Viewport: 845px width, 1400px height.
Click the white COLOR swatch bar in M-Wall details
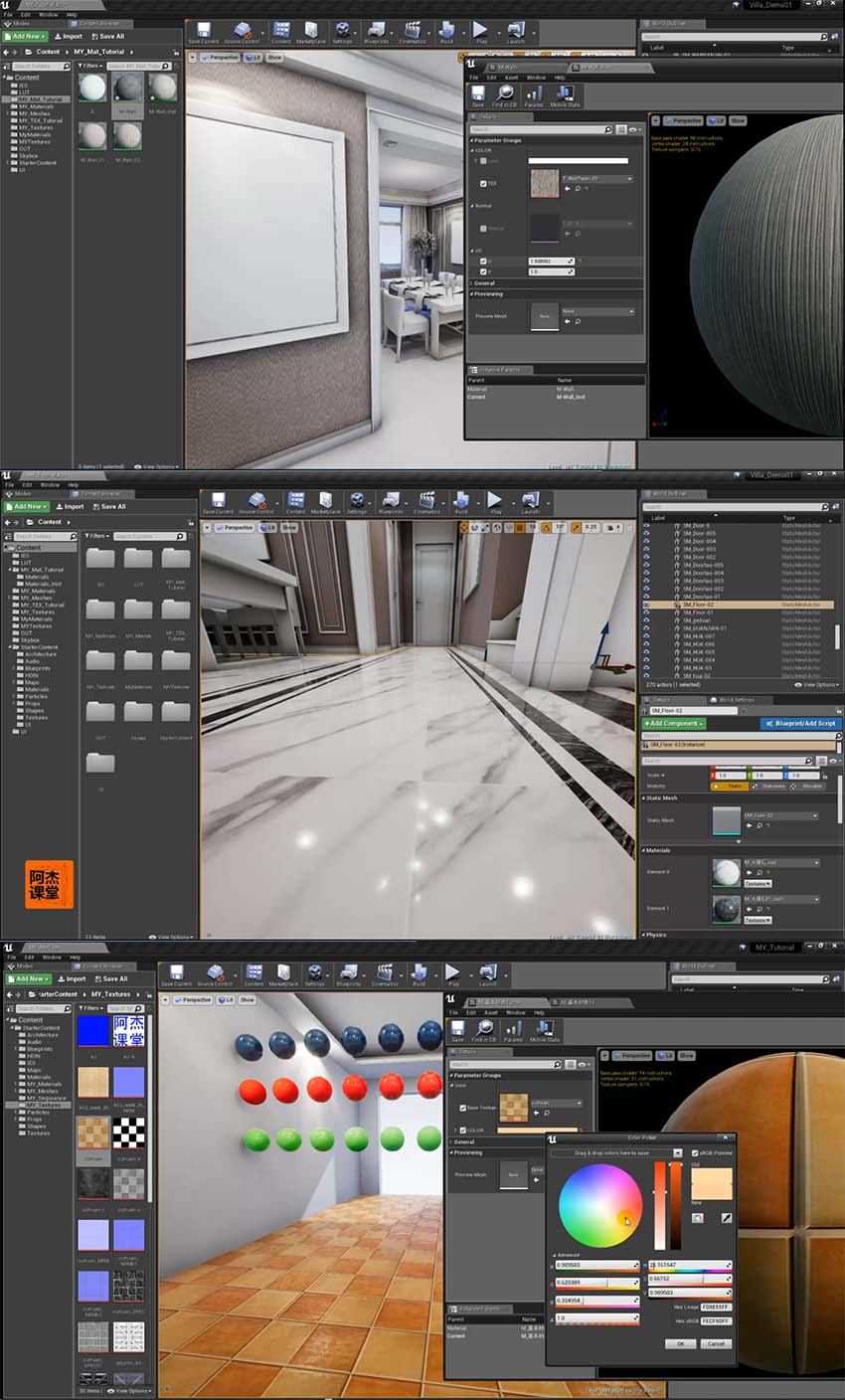(x=579, y=160)
